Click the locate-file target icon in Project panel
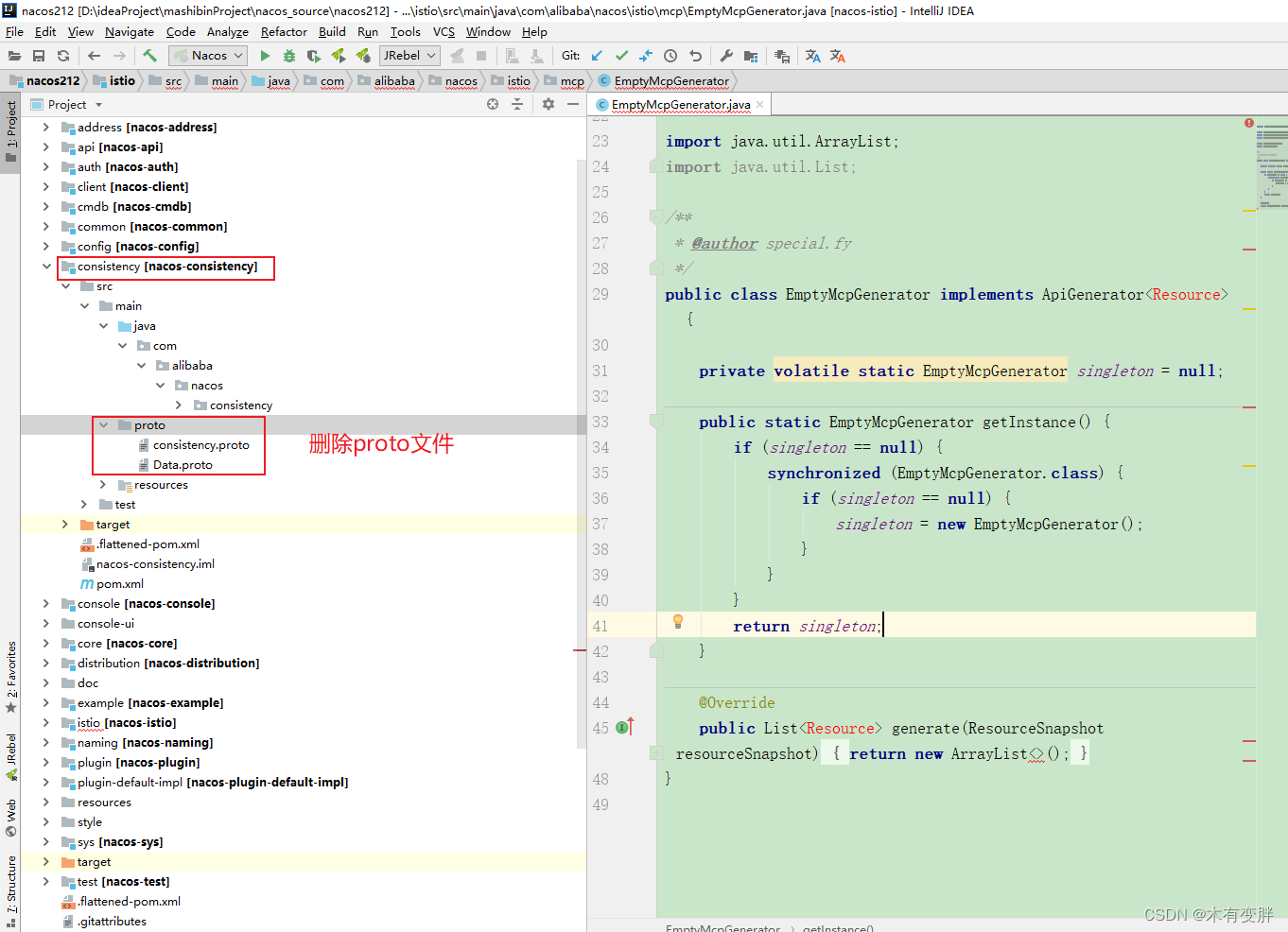The image size is (1288, 932). click(x=493, y=104)
